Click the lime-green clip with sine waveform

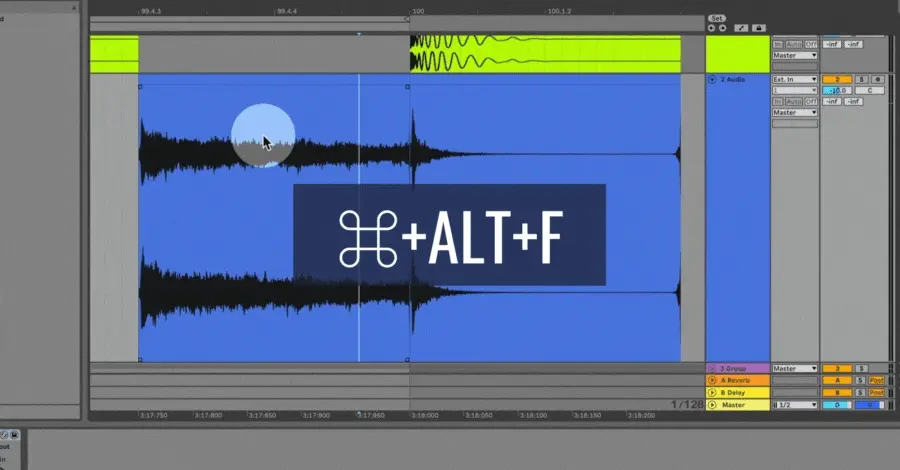pos(545,54)
